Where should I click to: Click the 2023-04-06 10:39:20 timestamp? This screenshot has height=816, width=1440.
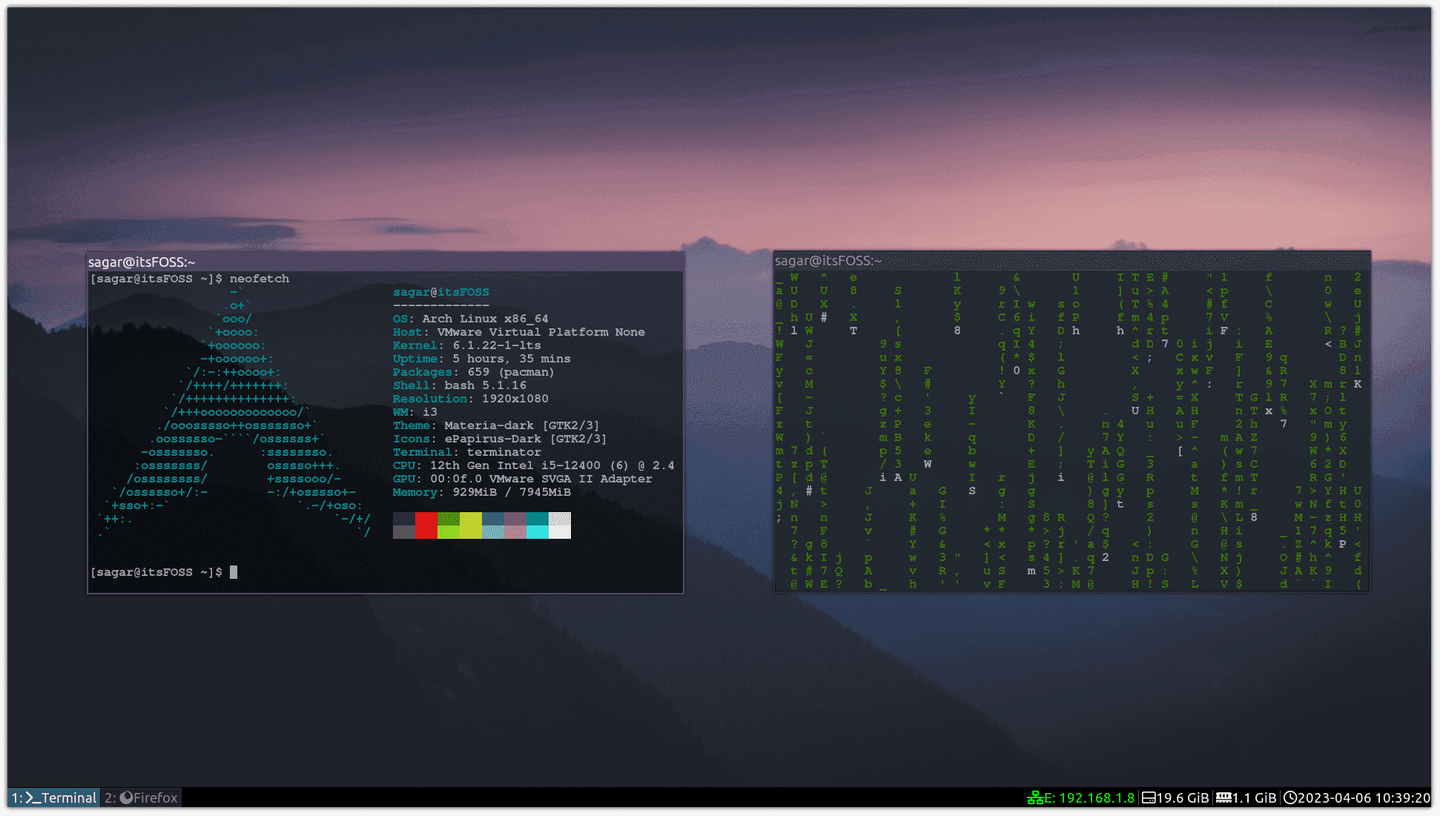[x=1365, y=798]
